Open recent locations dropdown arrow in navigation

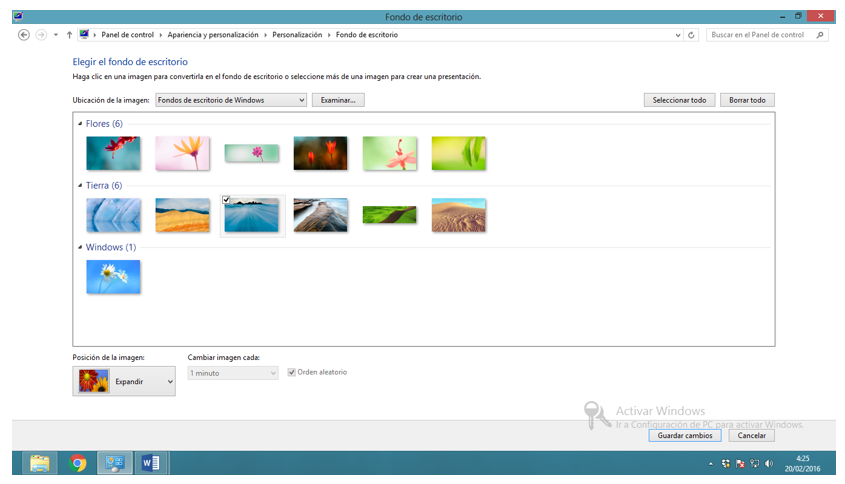coord(56,35)
